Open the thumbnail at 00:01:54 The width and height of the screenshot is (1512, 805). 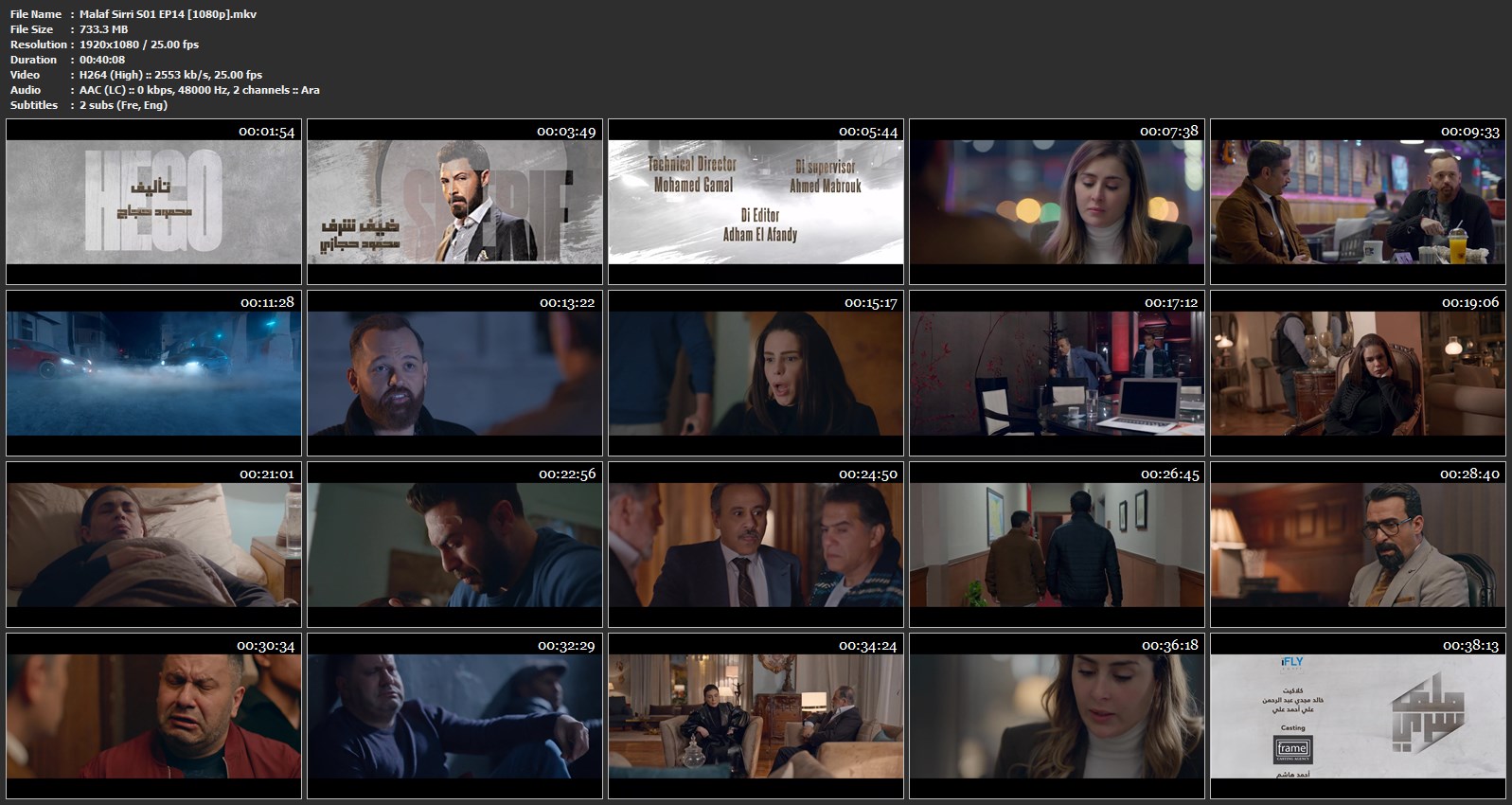click(153, 202)
